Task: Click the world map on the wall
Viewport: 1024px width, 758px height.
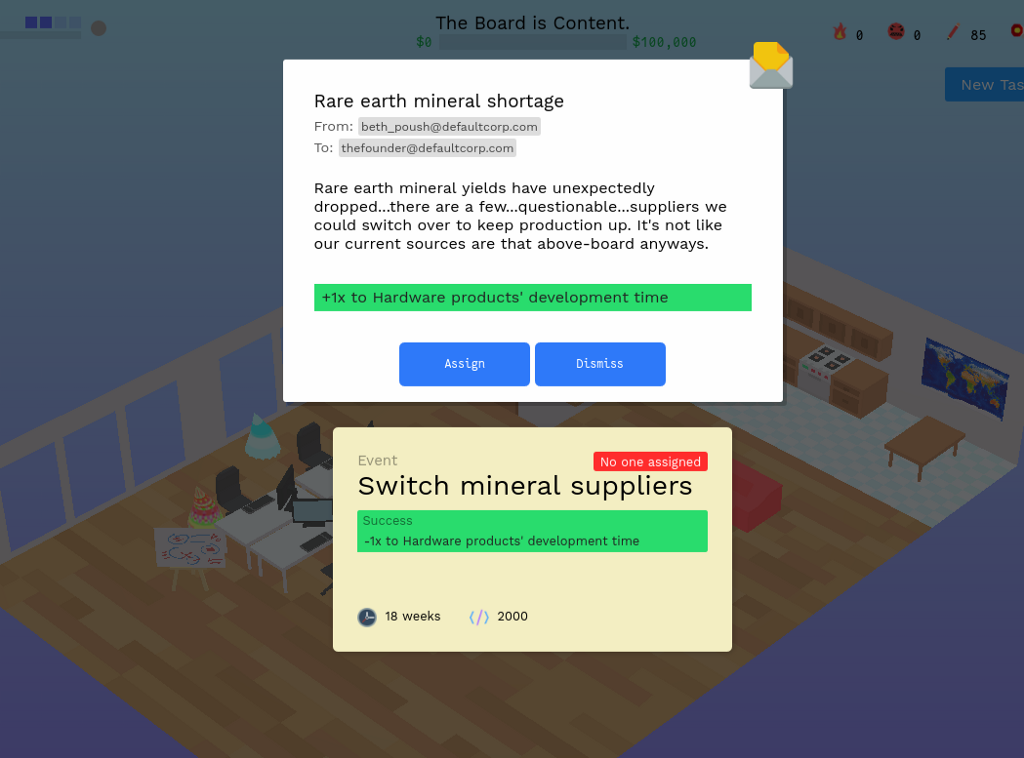Action: [965, 378]
